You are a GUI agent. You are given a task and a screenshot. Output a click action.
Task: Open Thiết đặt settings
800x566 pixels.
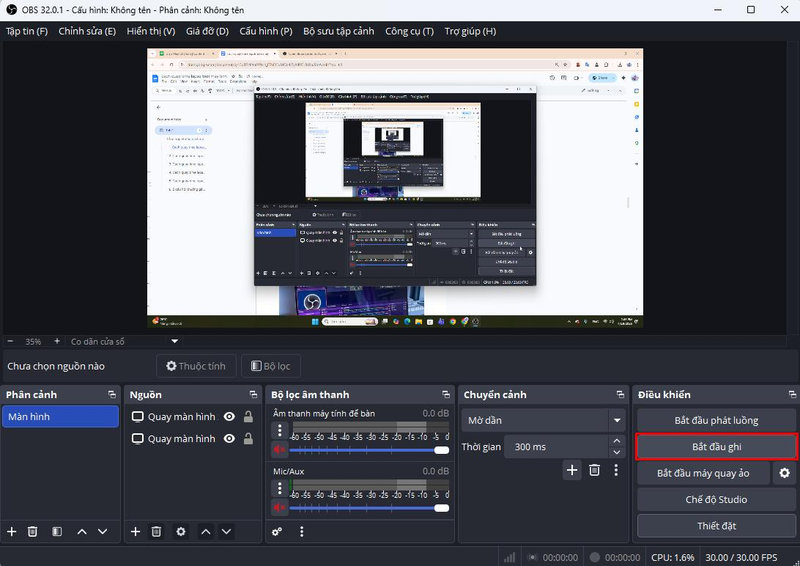point(716,526)
